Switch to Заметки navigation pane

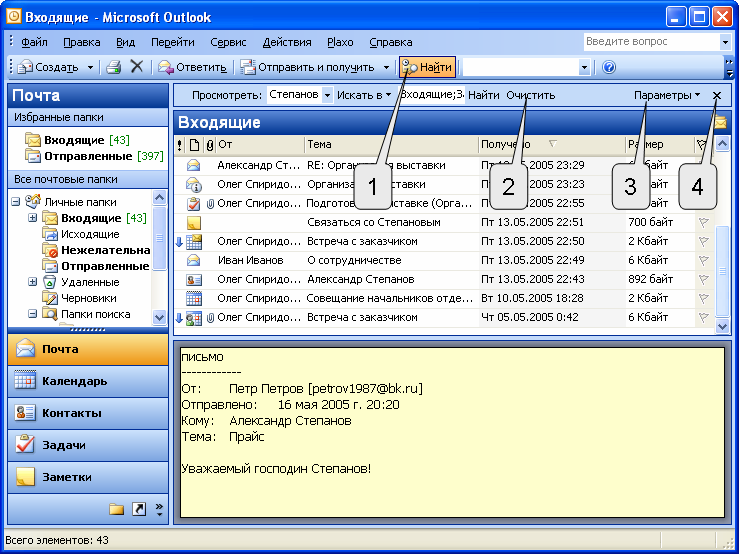coord(88,477)
